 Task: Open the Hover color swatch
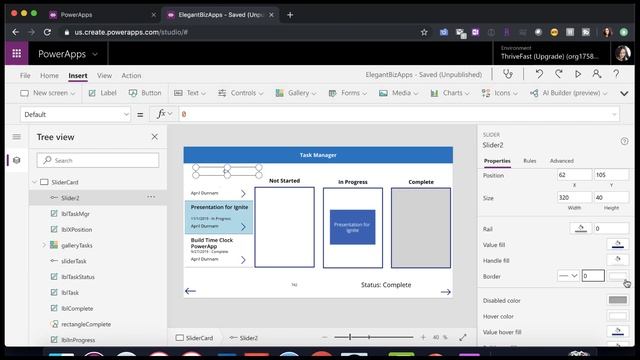coord(618,316)
